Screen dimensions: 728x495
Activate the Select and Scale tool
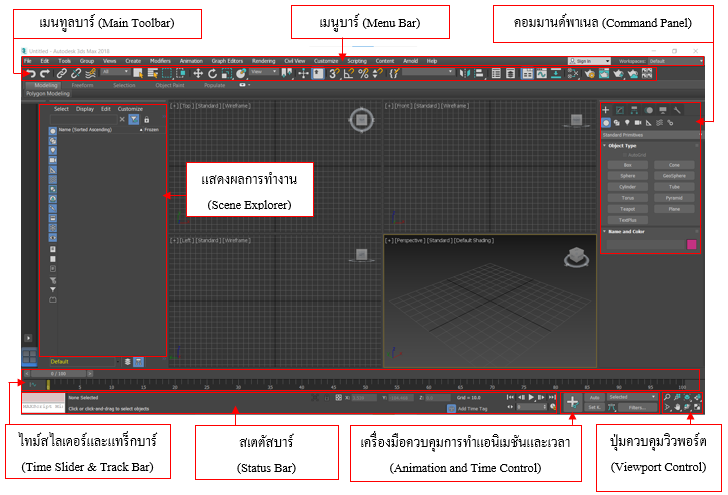click(x=227, y=73)
